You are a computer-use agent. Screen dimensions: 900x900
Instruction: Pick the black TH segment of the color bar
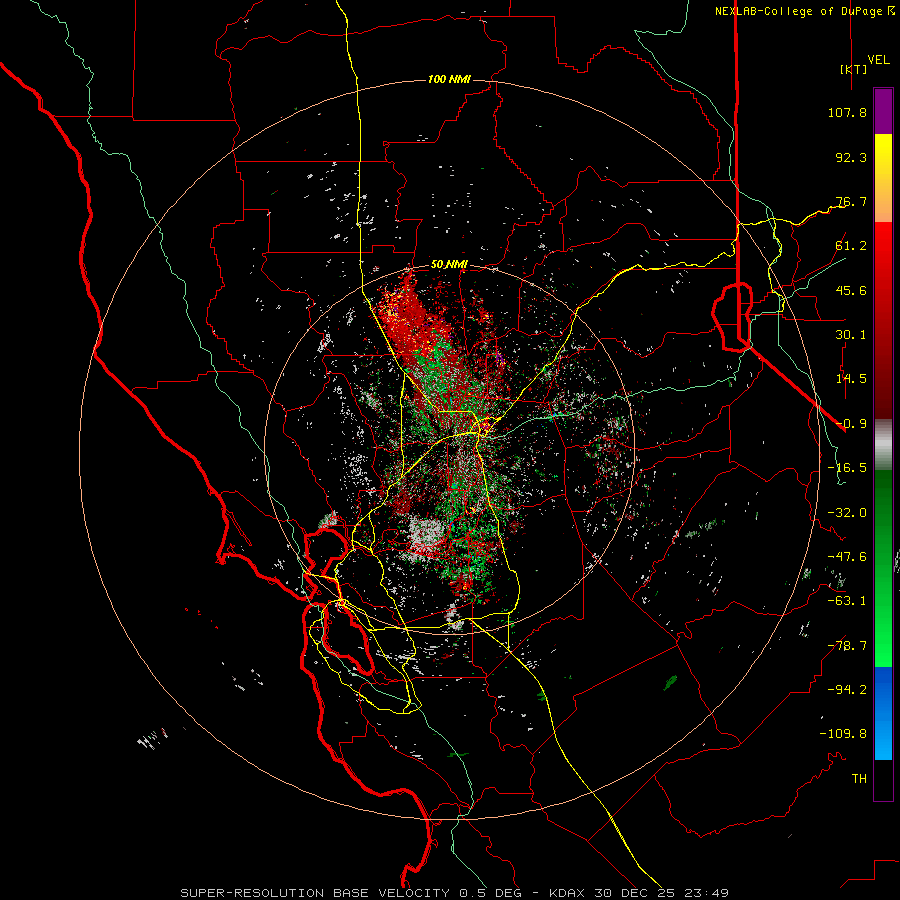[x=883, y=780]
